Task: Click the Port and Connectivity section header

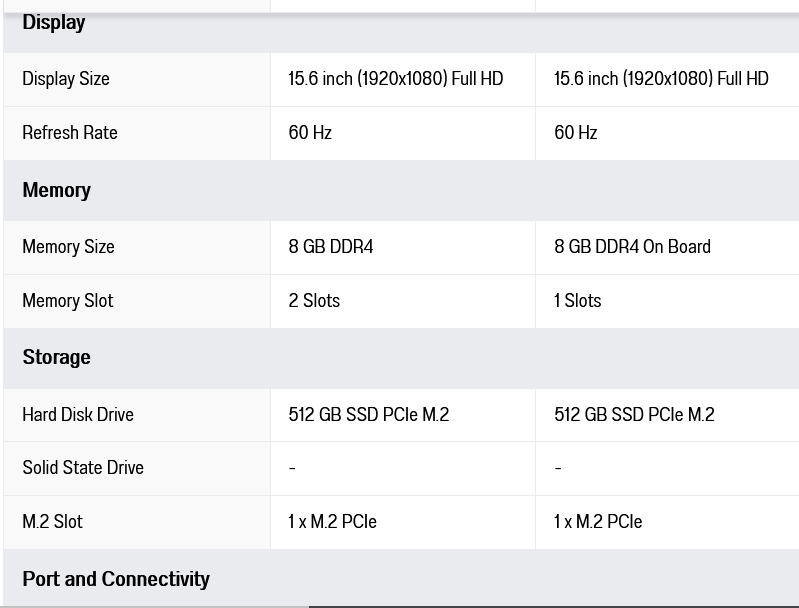Action: [x=116, y=579]
